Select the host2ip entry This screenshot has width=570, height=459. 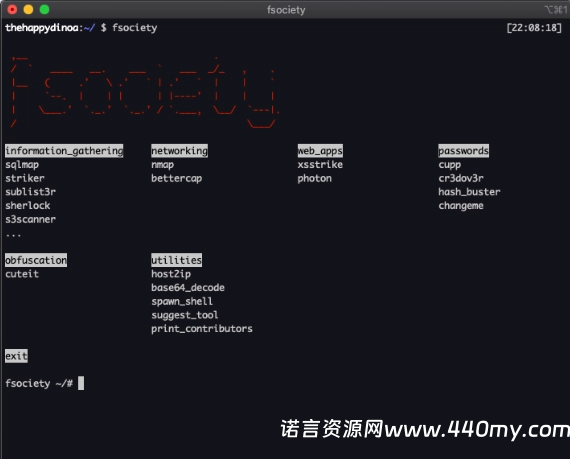click(171, 274)
